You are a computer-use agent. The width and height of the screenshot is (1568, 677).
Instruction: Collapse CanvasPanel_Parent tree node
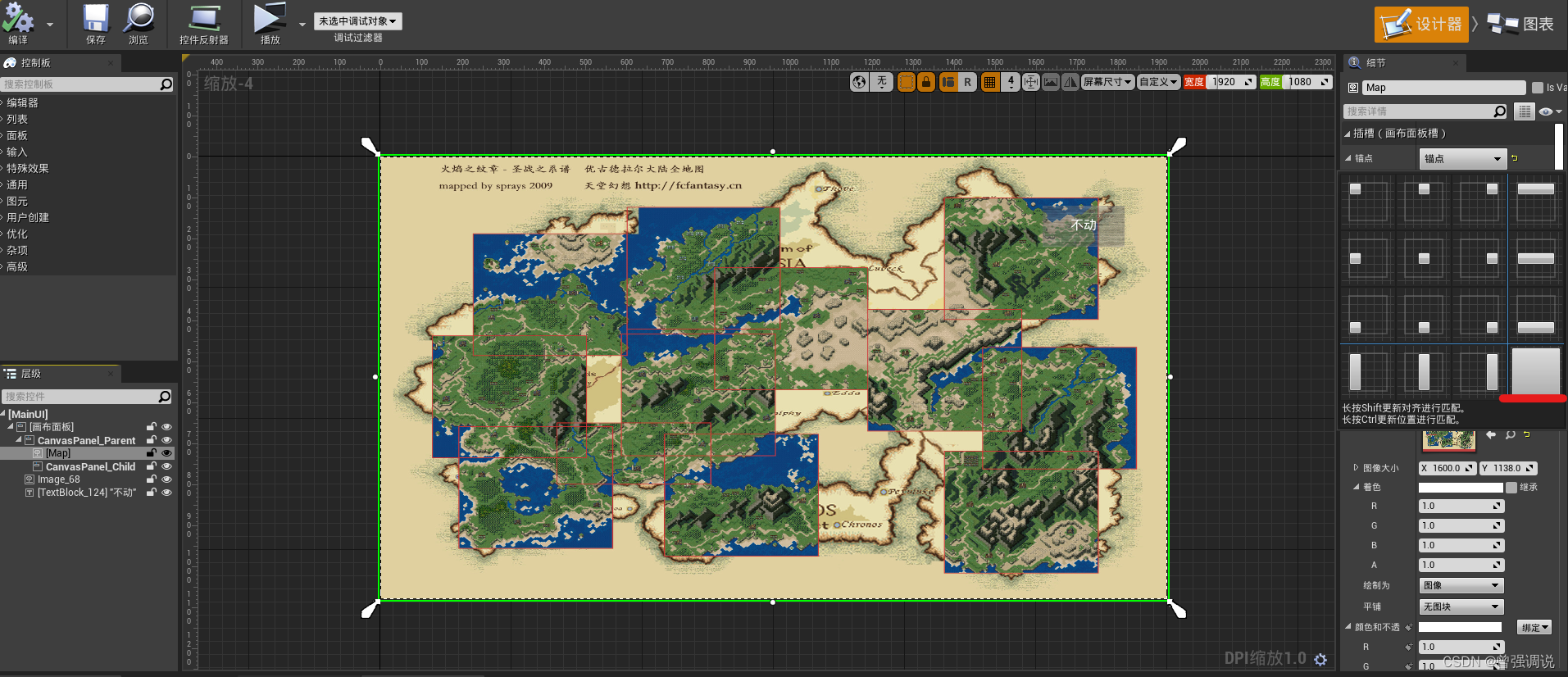[x=19, y=440]
